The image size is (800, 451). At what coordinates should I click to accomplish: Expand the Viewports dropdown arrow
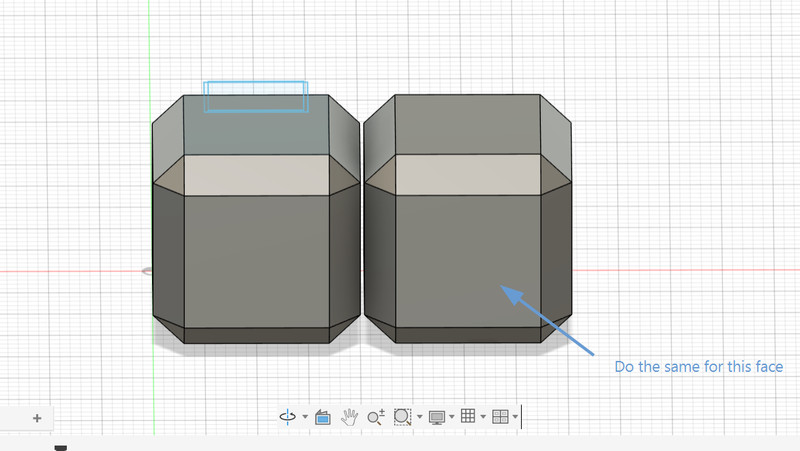[x=515, y=417]
